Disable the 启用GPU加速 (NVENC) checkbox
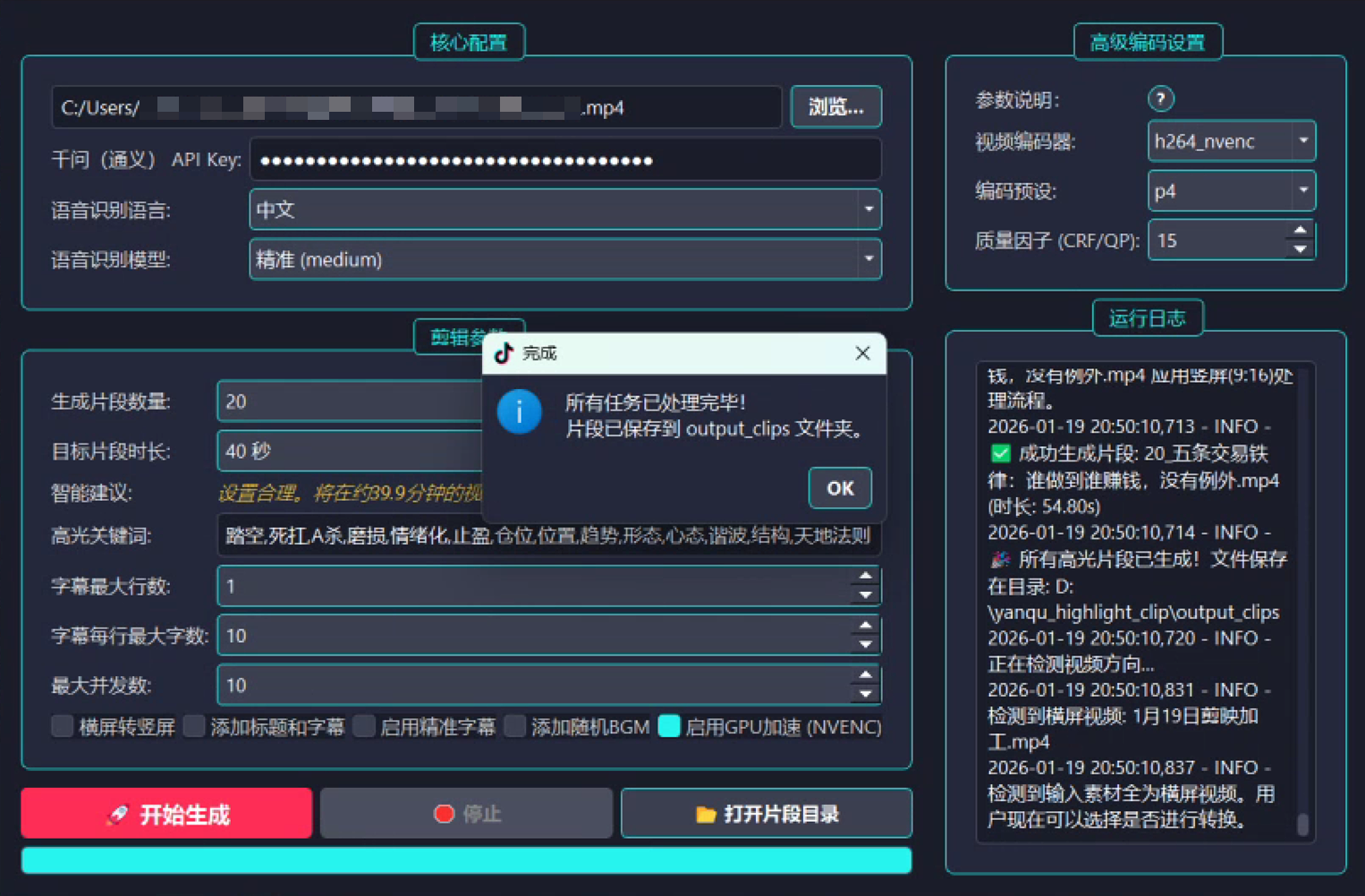This screenshot has height=896, width=1365. point(669,726)
